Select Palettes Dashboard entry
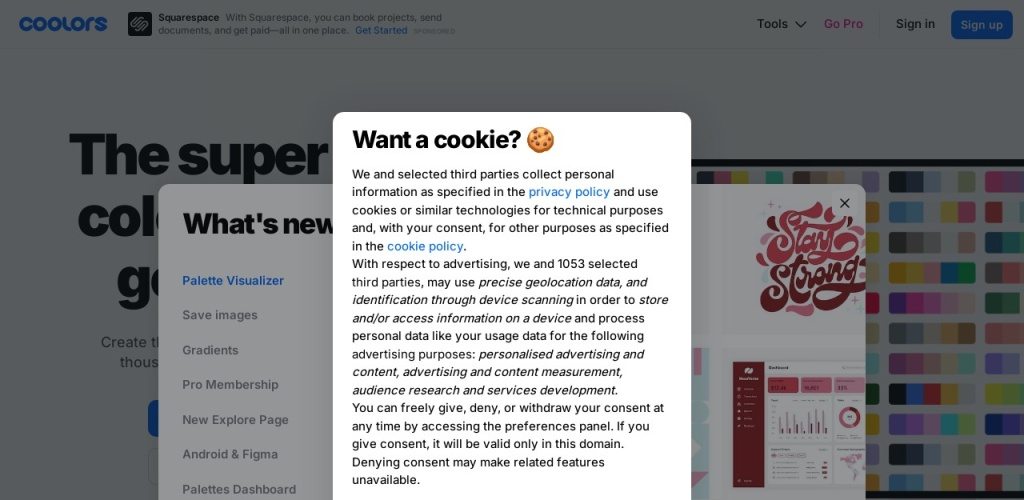Screen dimensions: 1024x500 pyautogui.click(x=239, y=489)
